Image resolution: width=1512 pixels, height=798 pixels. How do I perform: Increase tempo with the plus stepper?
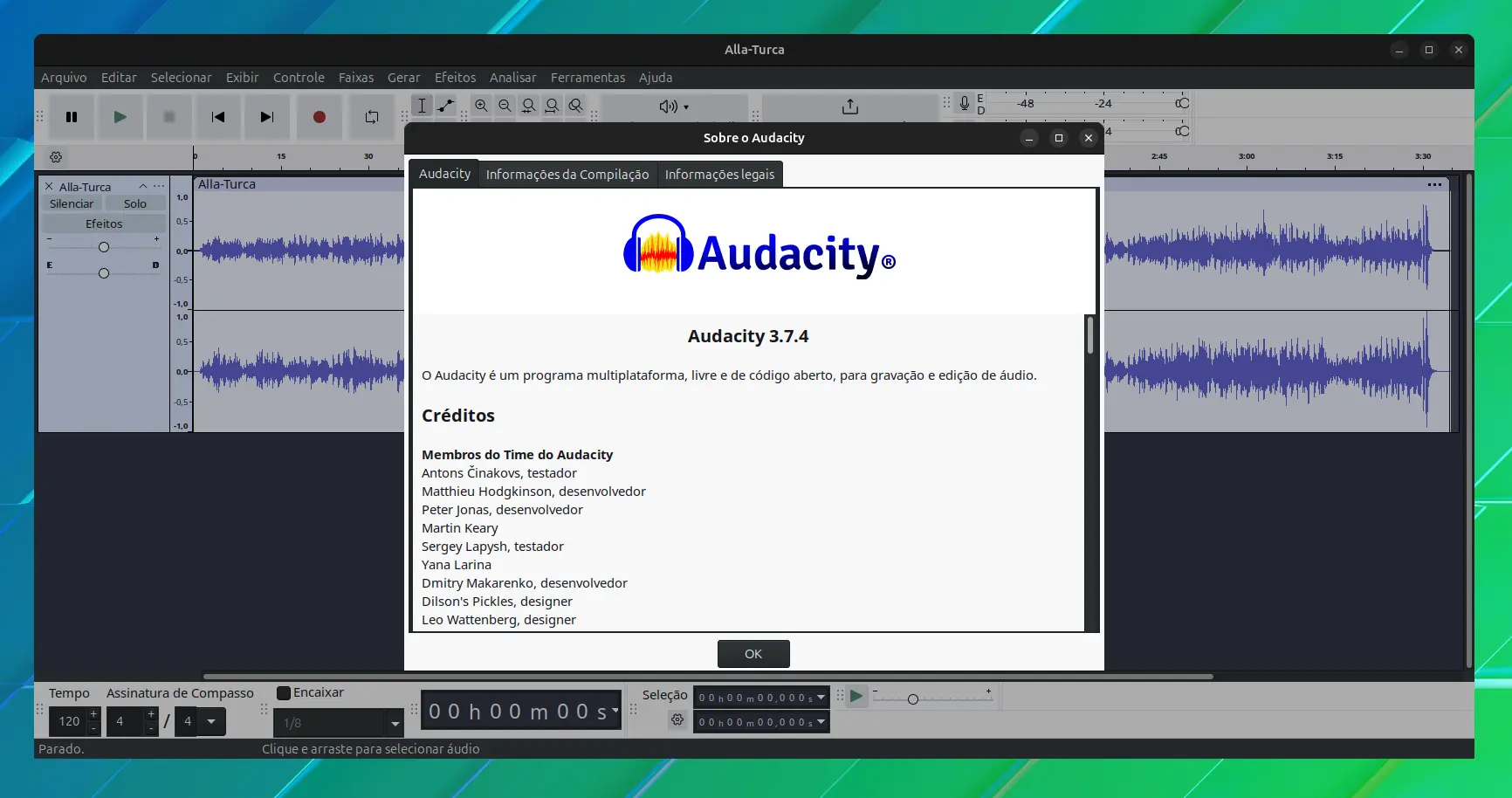point(93,714)
